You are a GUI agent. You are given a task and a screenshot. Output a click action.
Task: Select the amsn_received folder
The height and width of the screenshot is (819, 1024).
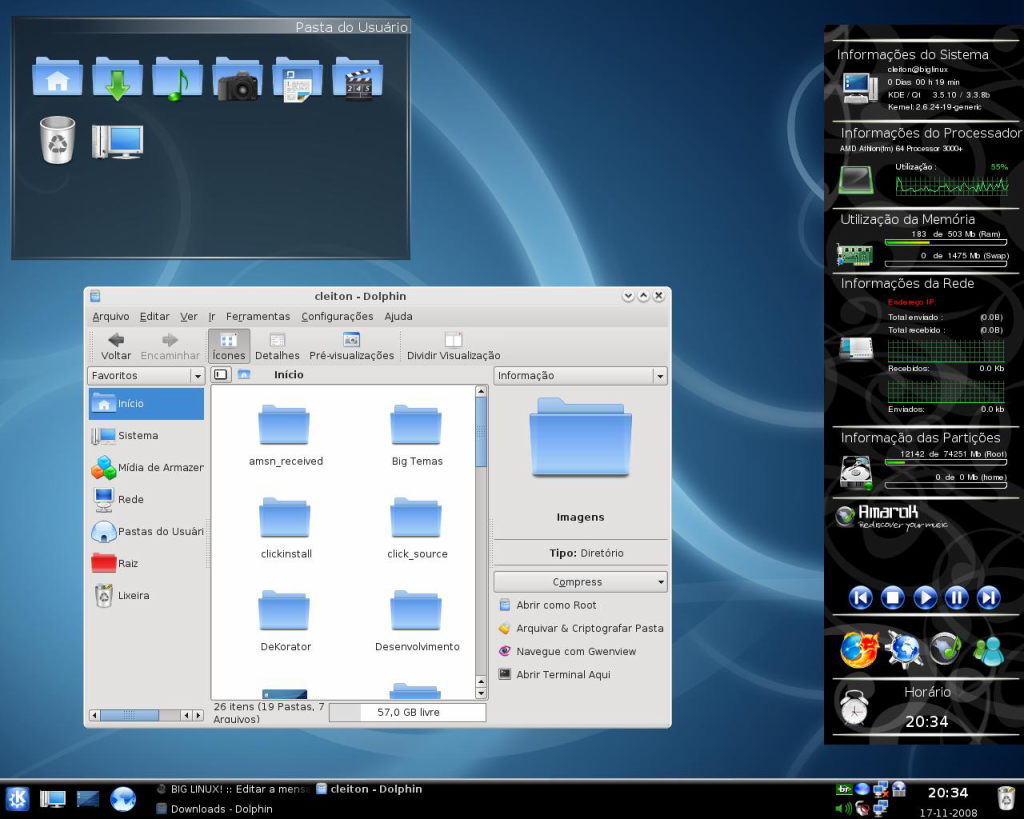285,435
